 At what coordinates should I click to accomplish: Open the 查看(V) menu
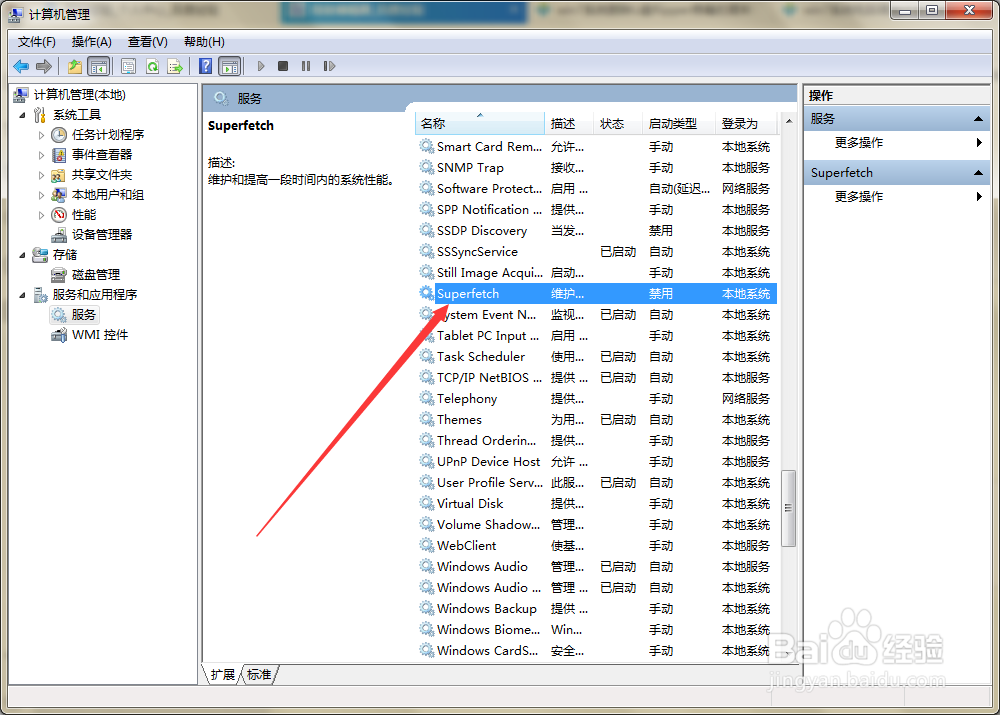[147, 42]
